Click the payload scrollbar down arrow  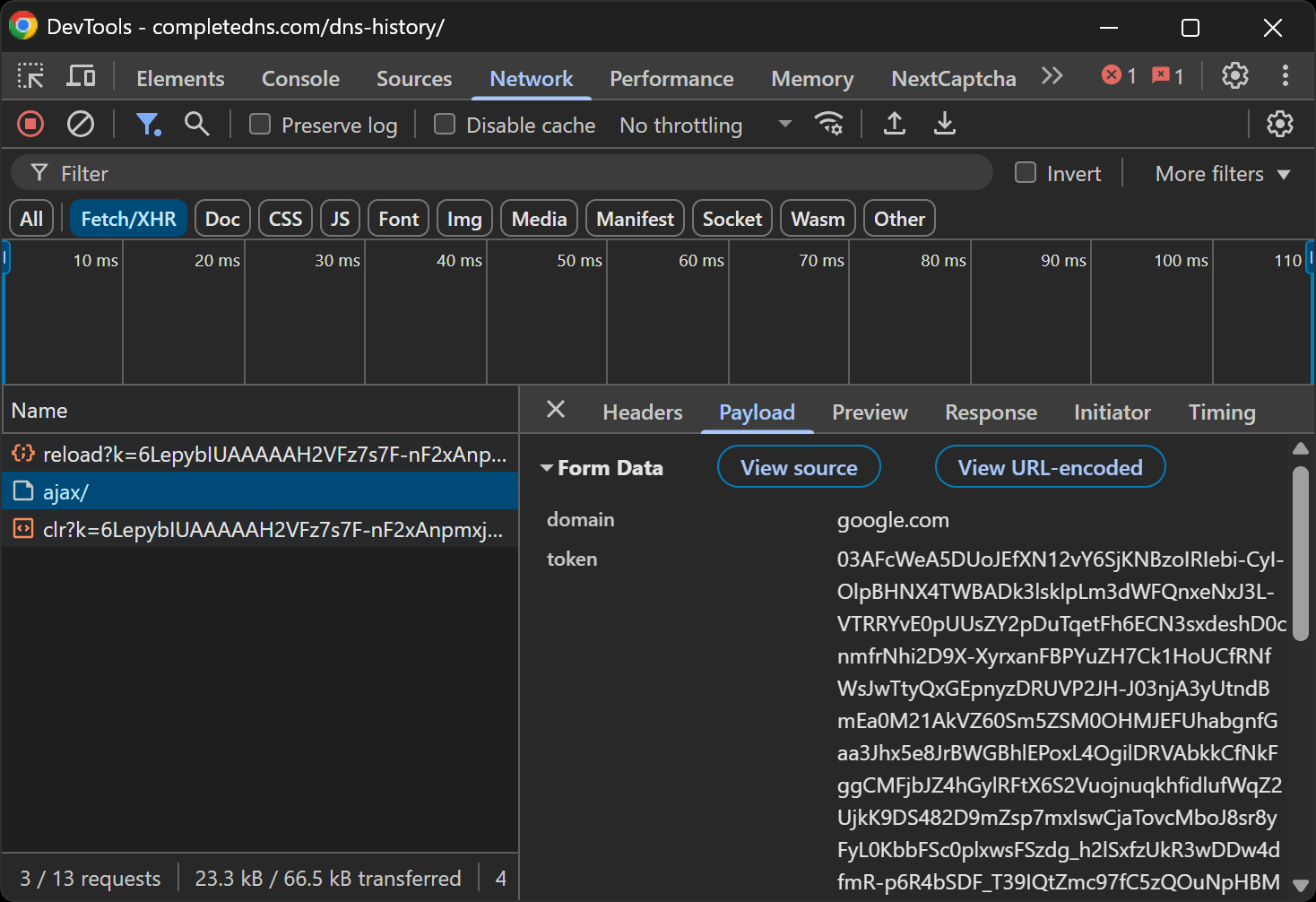pyautogui.click(x=1301, y=885)
